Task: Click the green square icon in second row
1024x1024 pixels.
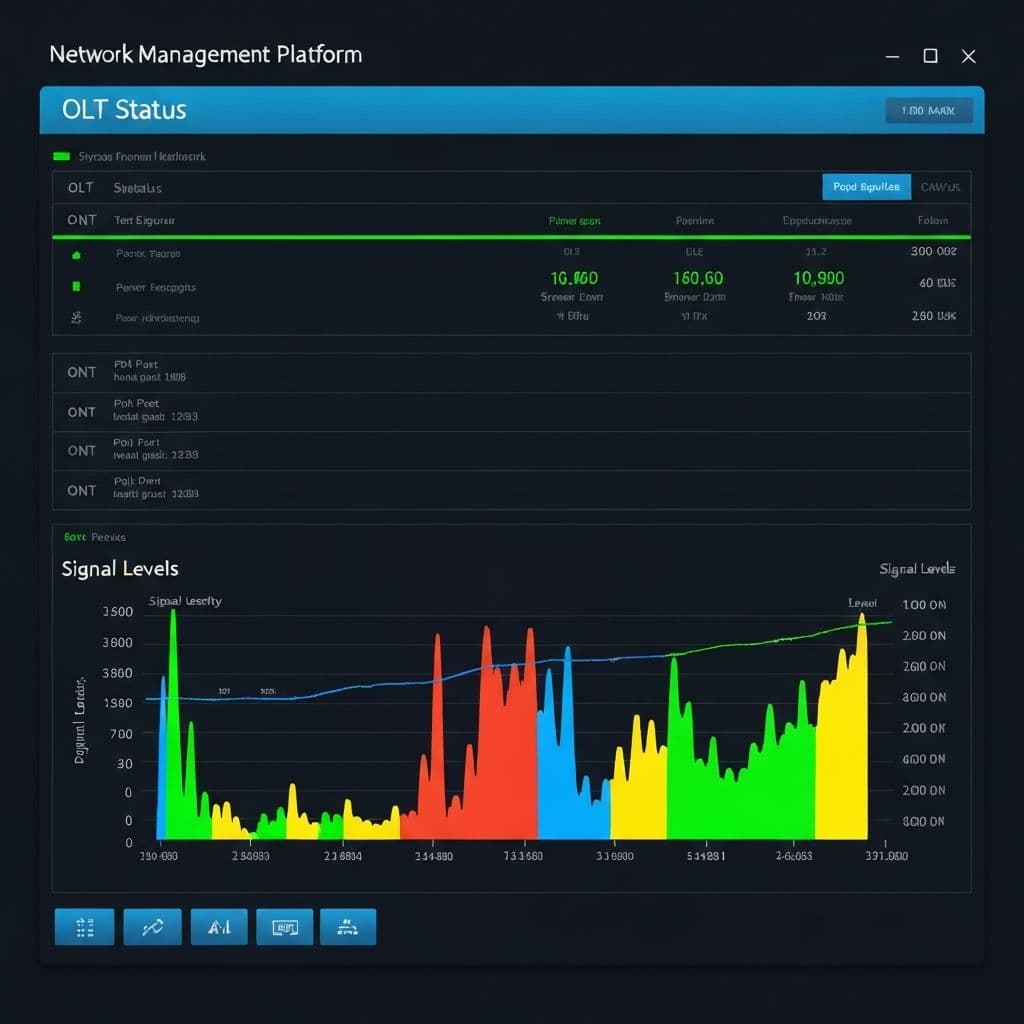Action: (x=75, y=287)
